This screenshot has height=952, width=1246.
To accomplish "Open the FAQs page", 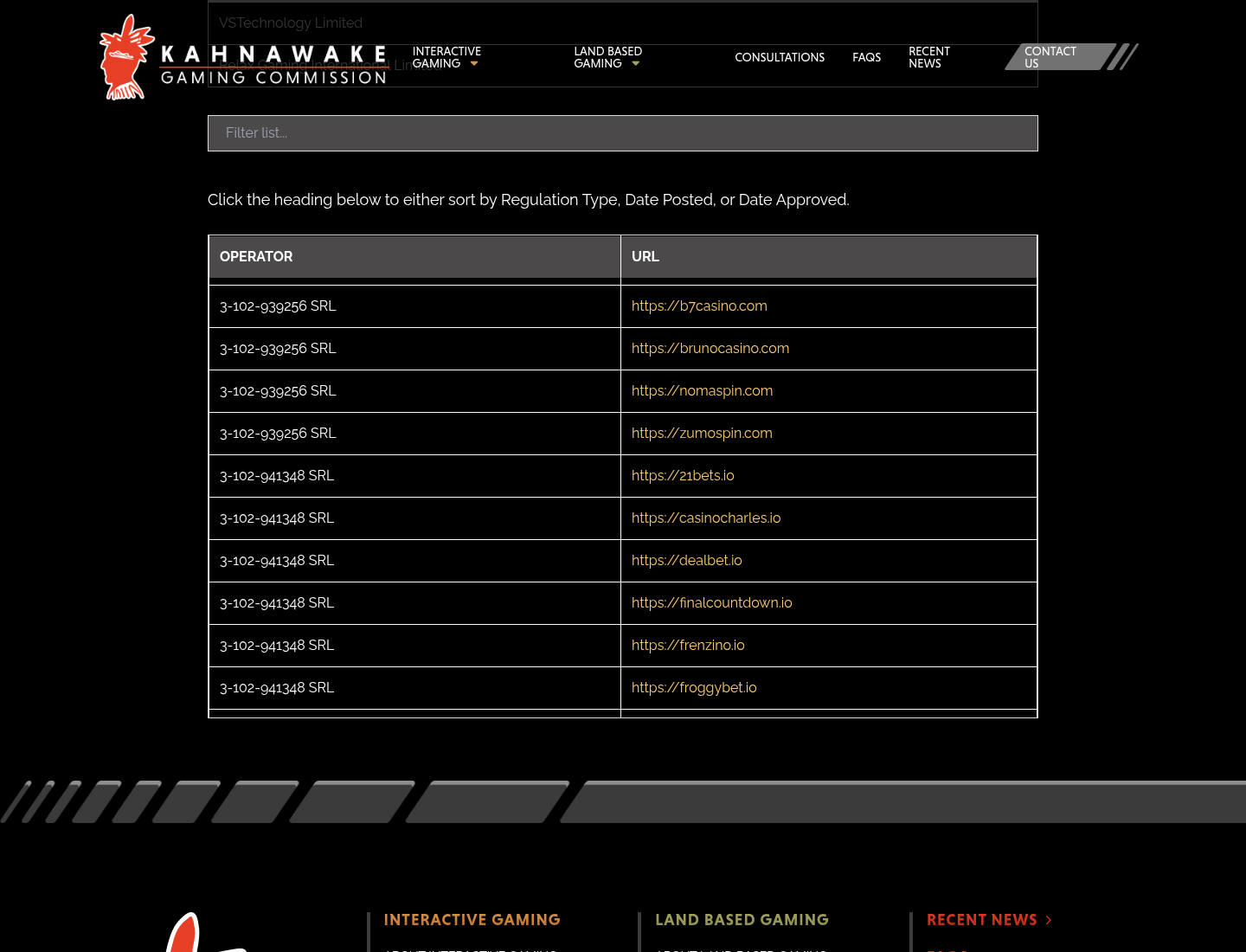I will pyautogui.click(x=866, y=57).
